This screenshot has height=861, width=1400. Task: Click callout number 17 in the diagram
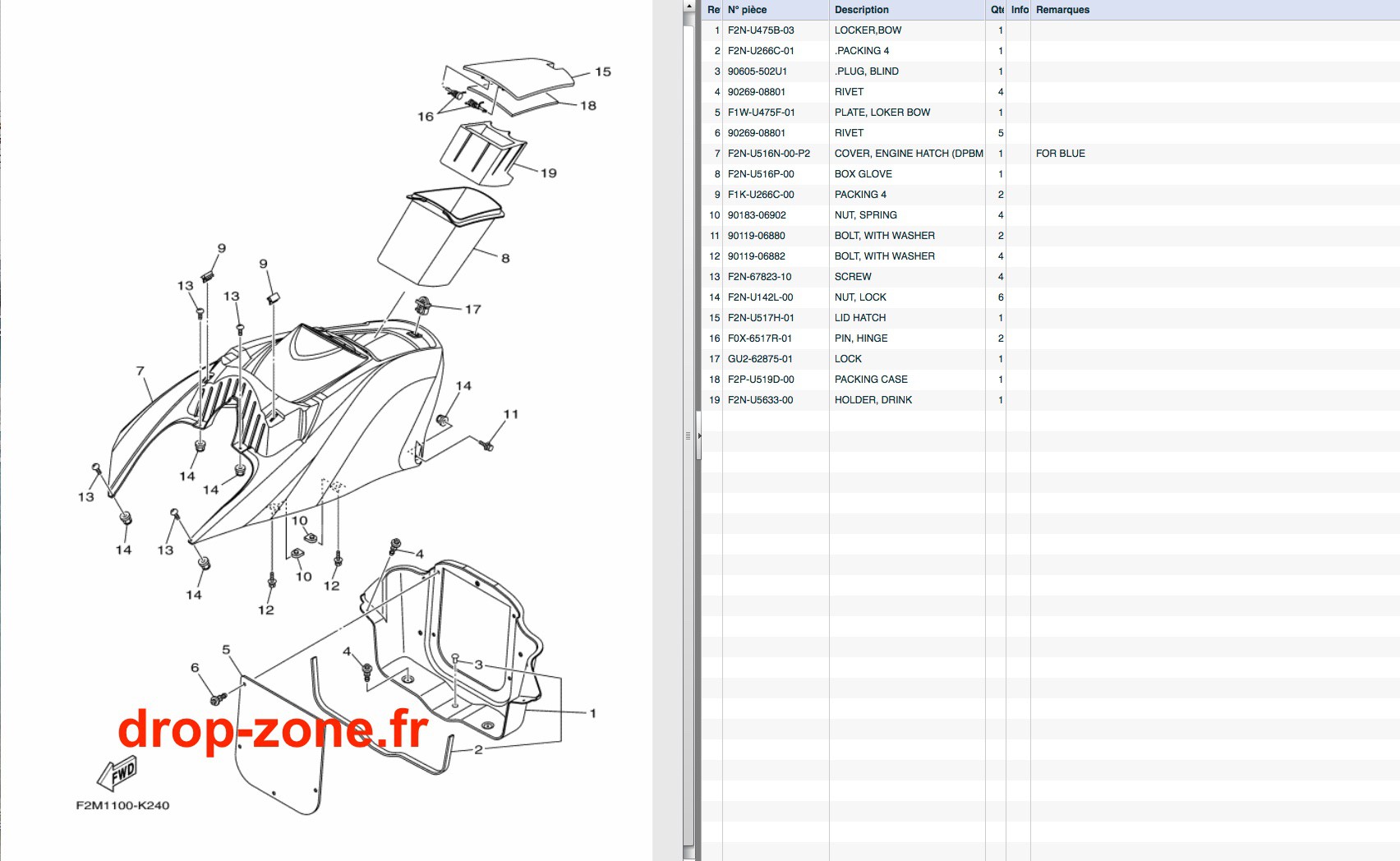(x=473, y=309)
